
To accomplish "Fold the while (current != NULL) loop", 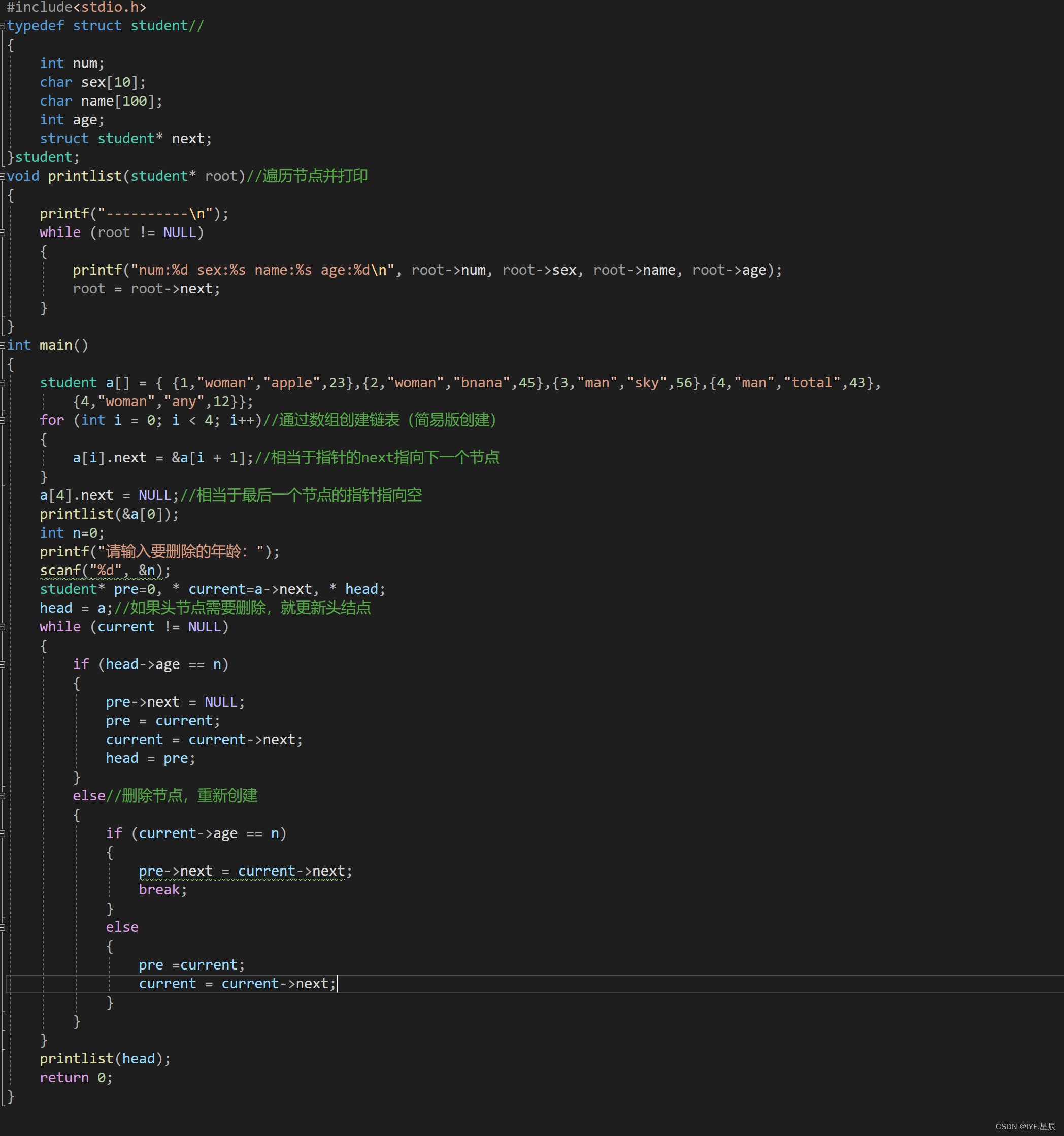I will (3, 627).
